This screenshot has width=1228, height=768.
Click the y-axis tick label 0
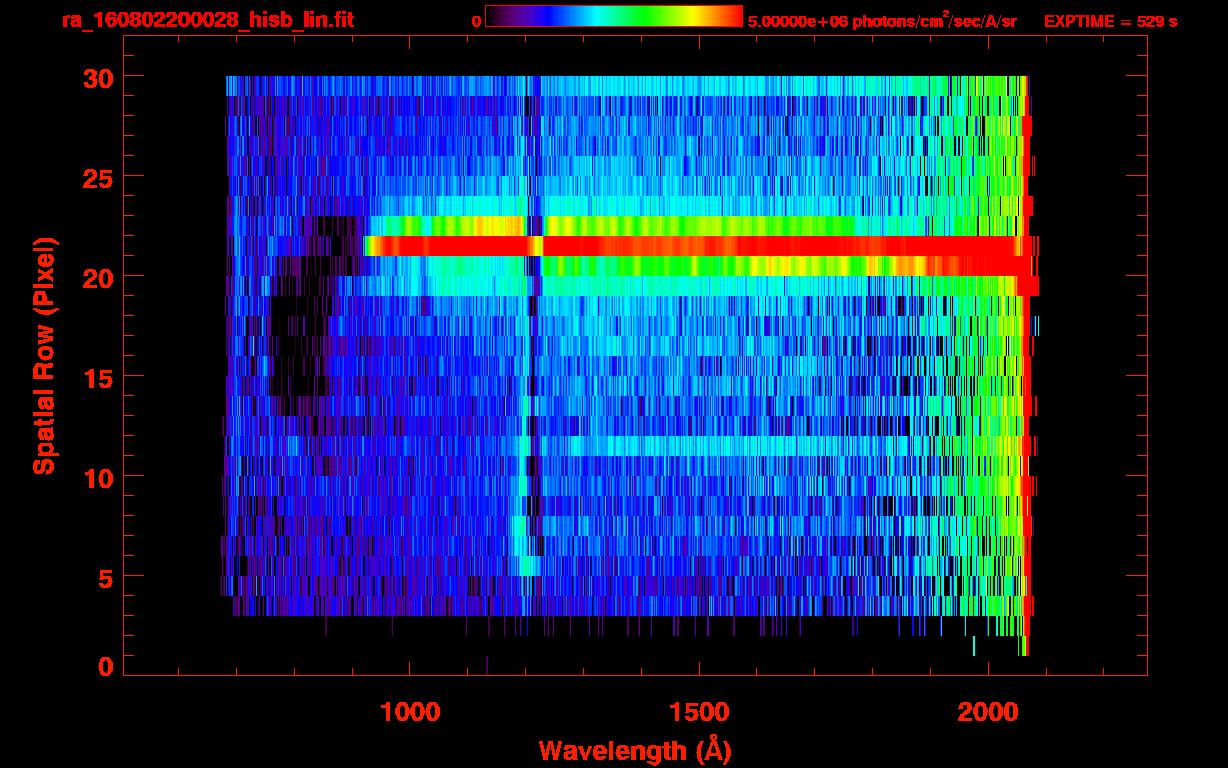[x=104, y=667]
